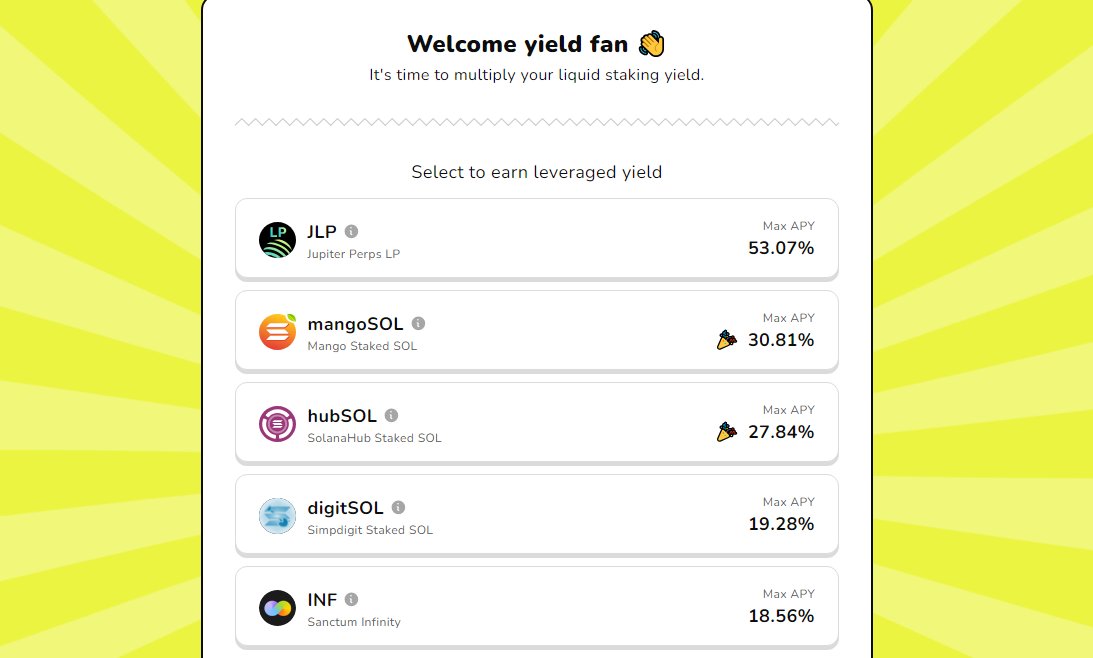Click the 19.28% Max APY value
Image resolution: width=1093 pixels, height=658 pixels.
781,524
